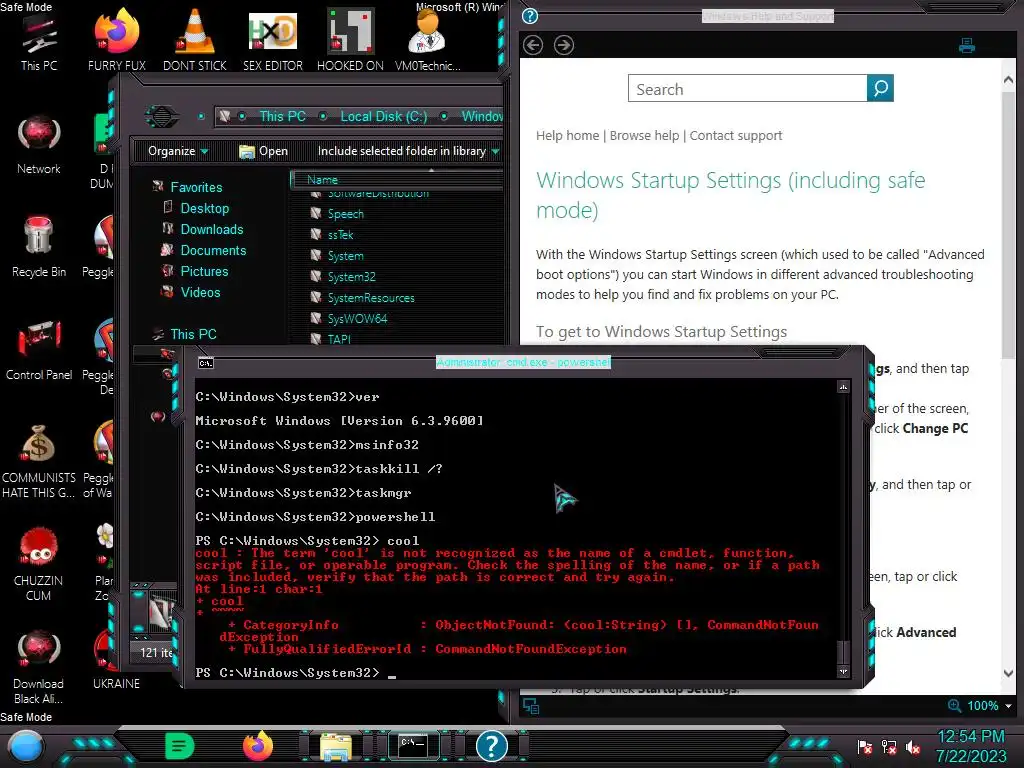This screenshot has height=768, width=1024.
Task: Switch to the cmd.exe taskbar button
Action: point(413,745)
